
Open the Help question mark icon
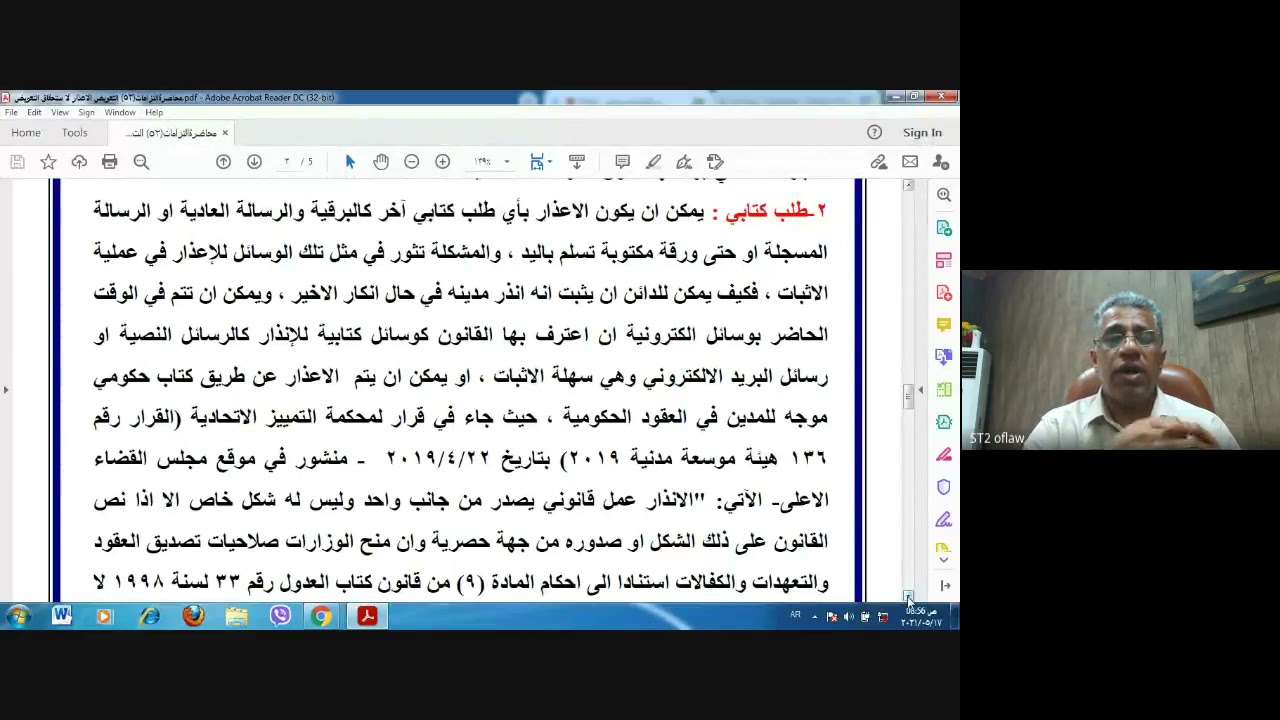click(874, 132)
